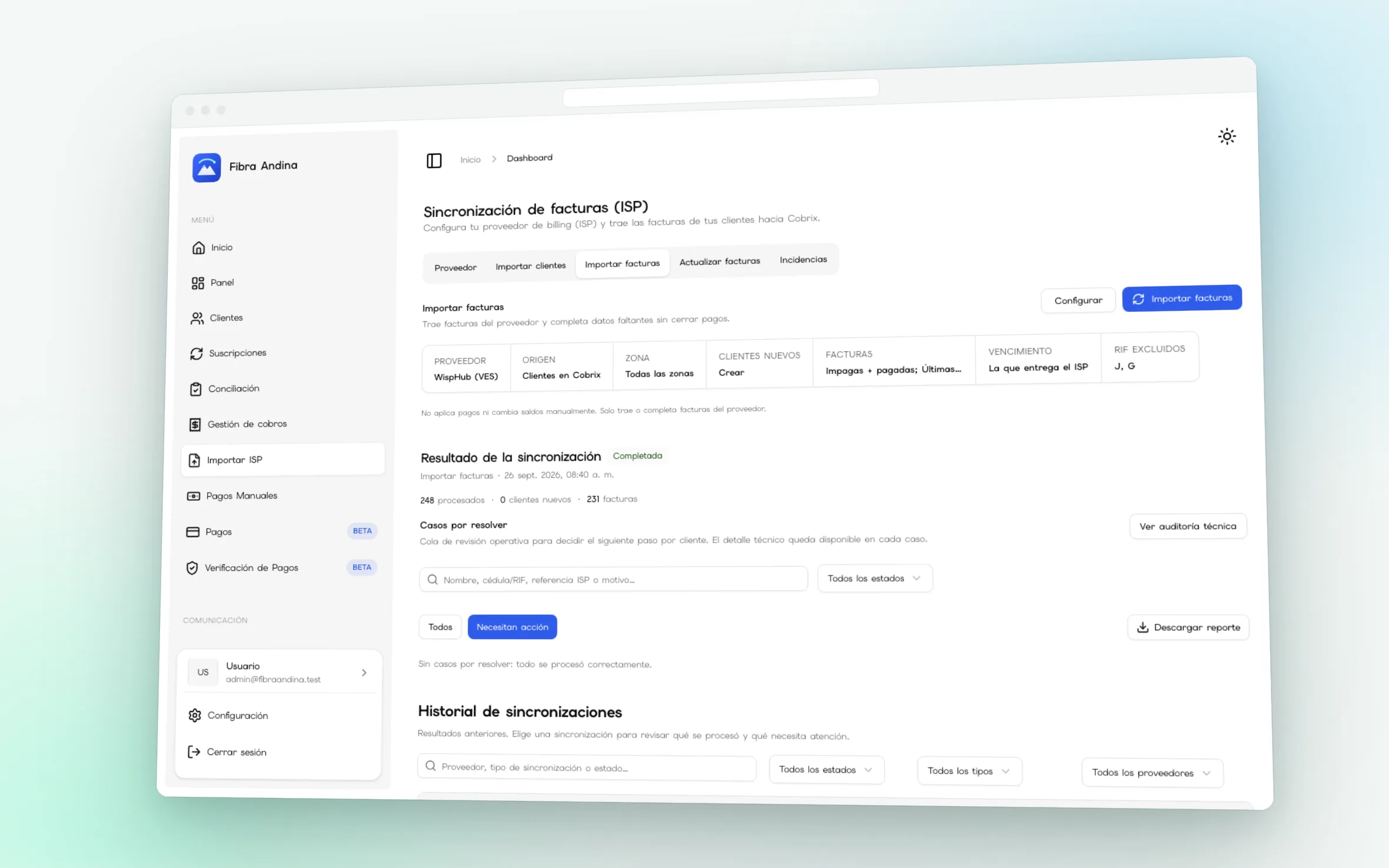Open Ver auditoría técnica
Viewport: 1389px width, 868px height.
coord(1188,526)
